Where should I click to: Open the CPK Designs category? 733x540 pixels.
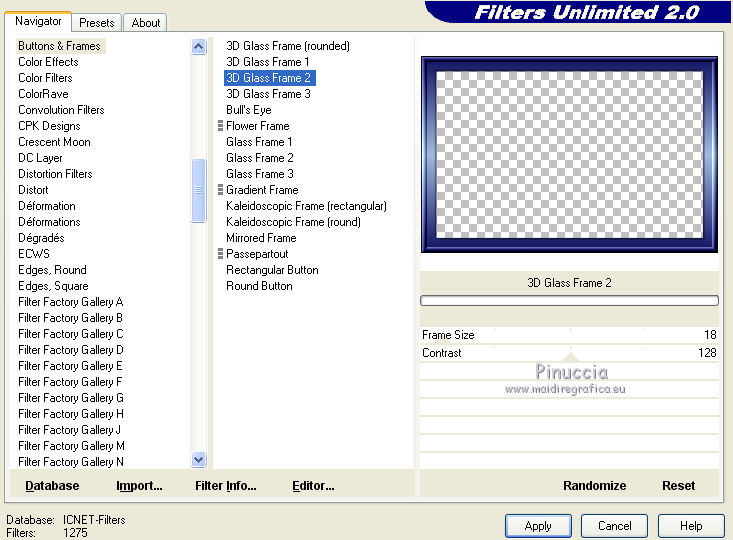point(49,126)
